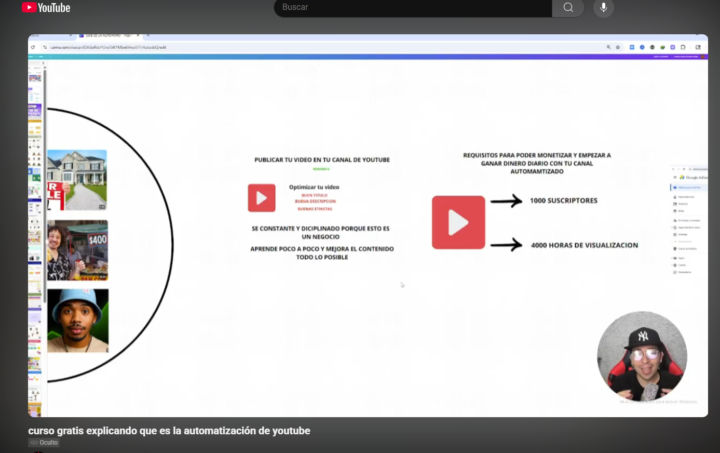Click the large red play icon
The image size is (720, 453).
[x=458, y=223]
